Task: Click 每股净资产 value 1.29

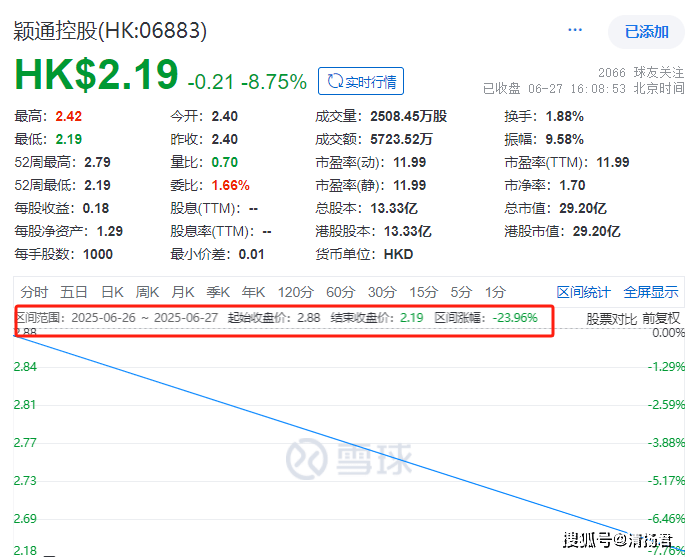Action: coord(110,231)
